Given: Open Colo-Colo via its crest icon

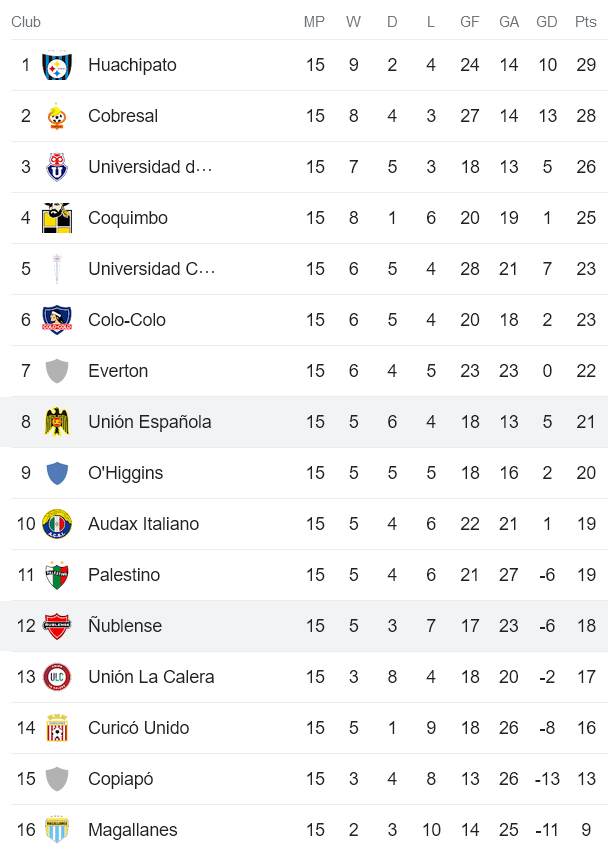Looking at the screenshot, I should point(57,319).
